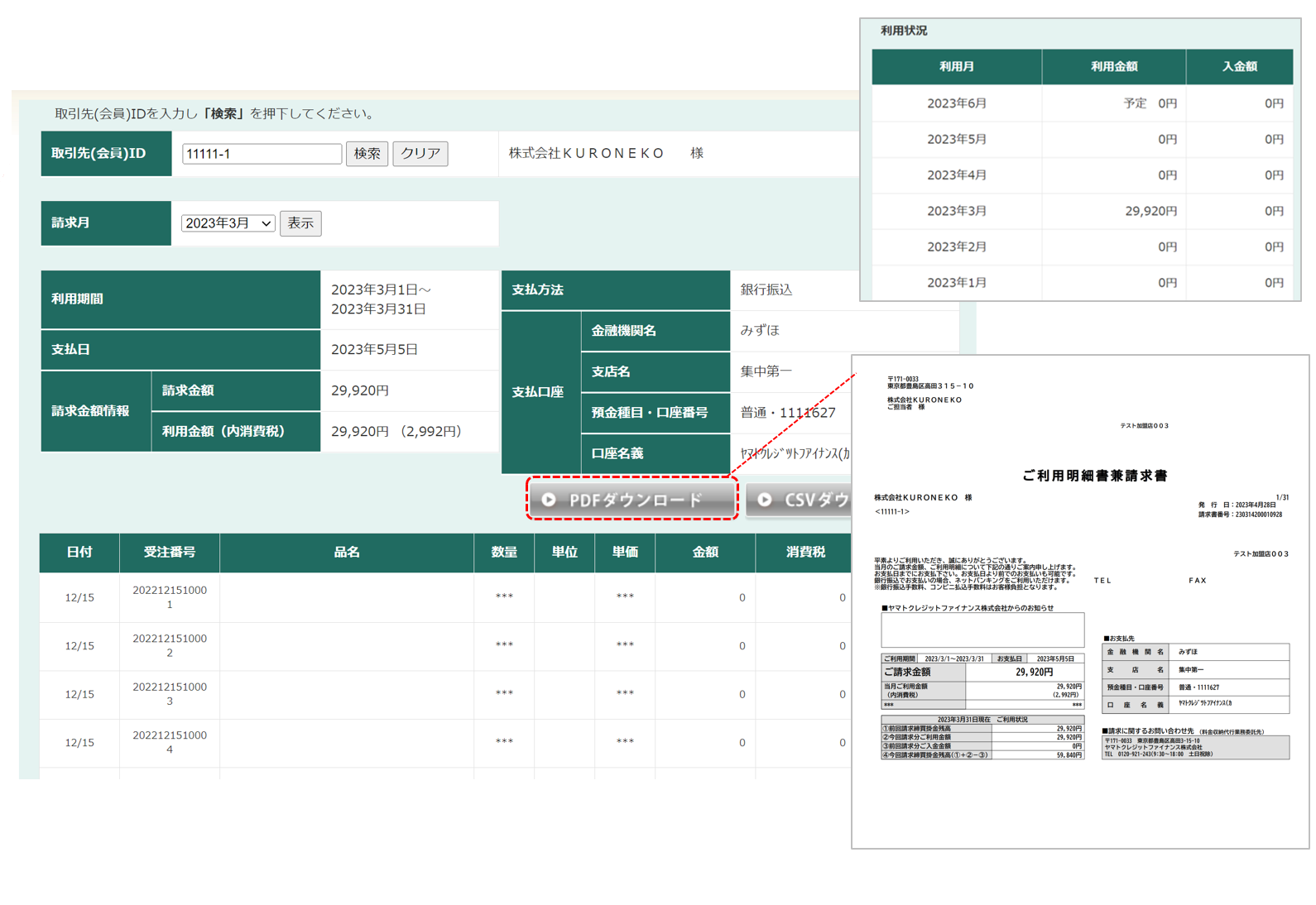The height and width of the screenshot is (905, 1316).
Task: Click 29,920円 usage amount in 利用状況
Action: (1150, 211)
